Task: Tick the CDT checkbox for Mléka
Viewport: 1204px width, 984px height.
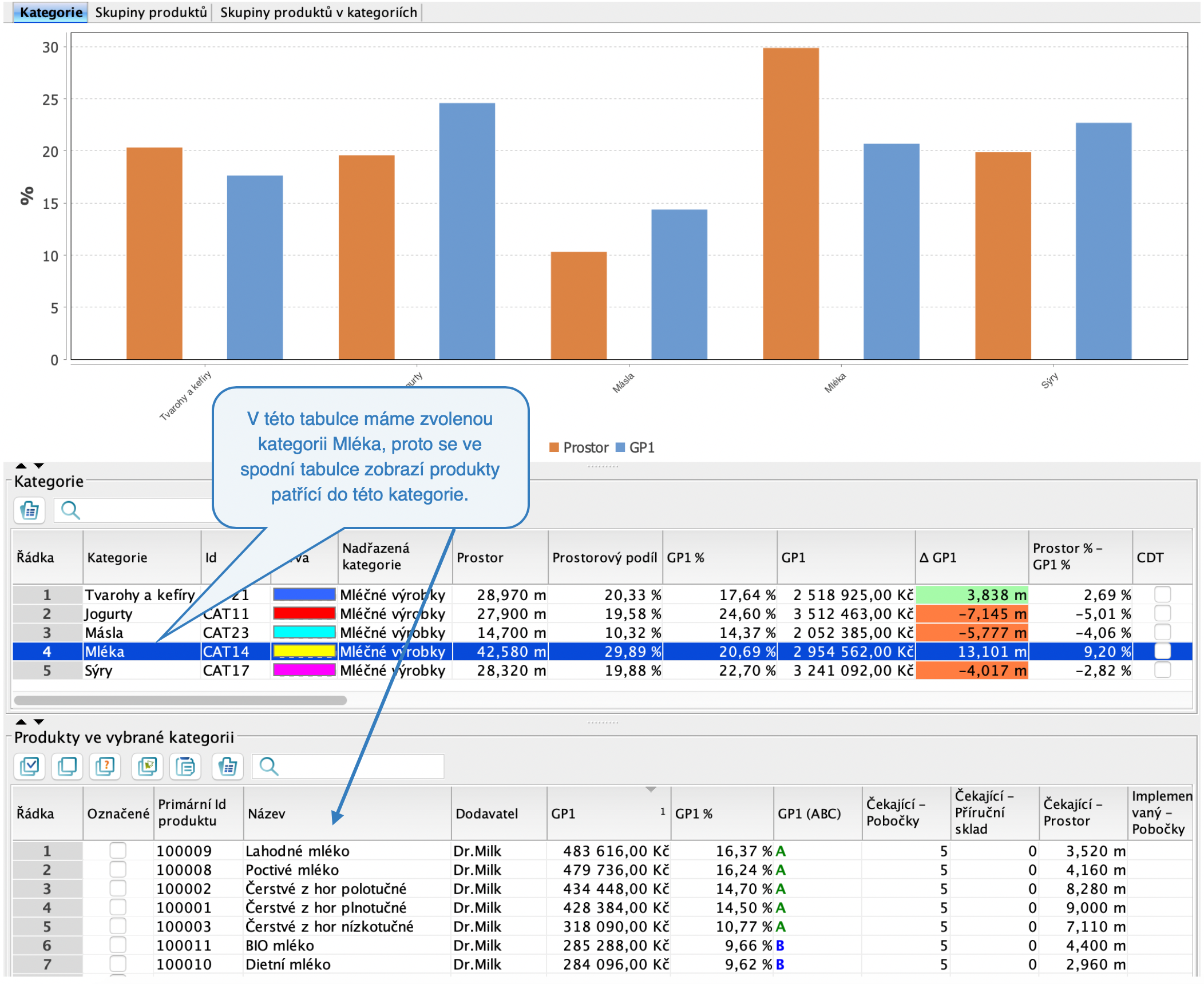Action: pyautogui.click(x=1162, y=651)
